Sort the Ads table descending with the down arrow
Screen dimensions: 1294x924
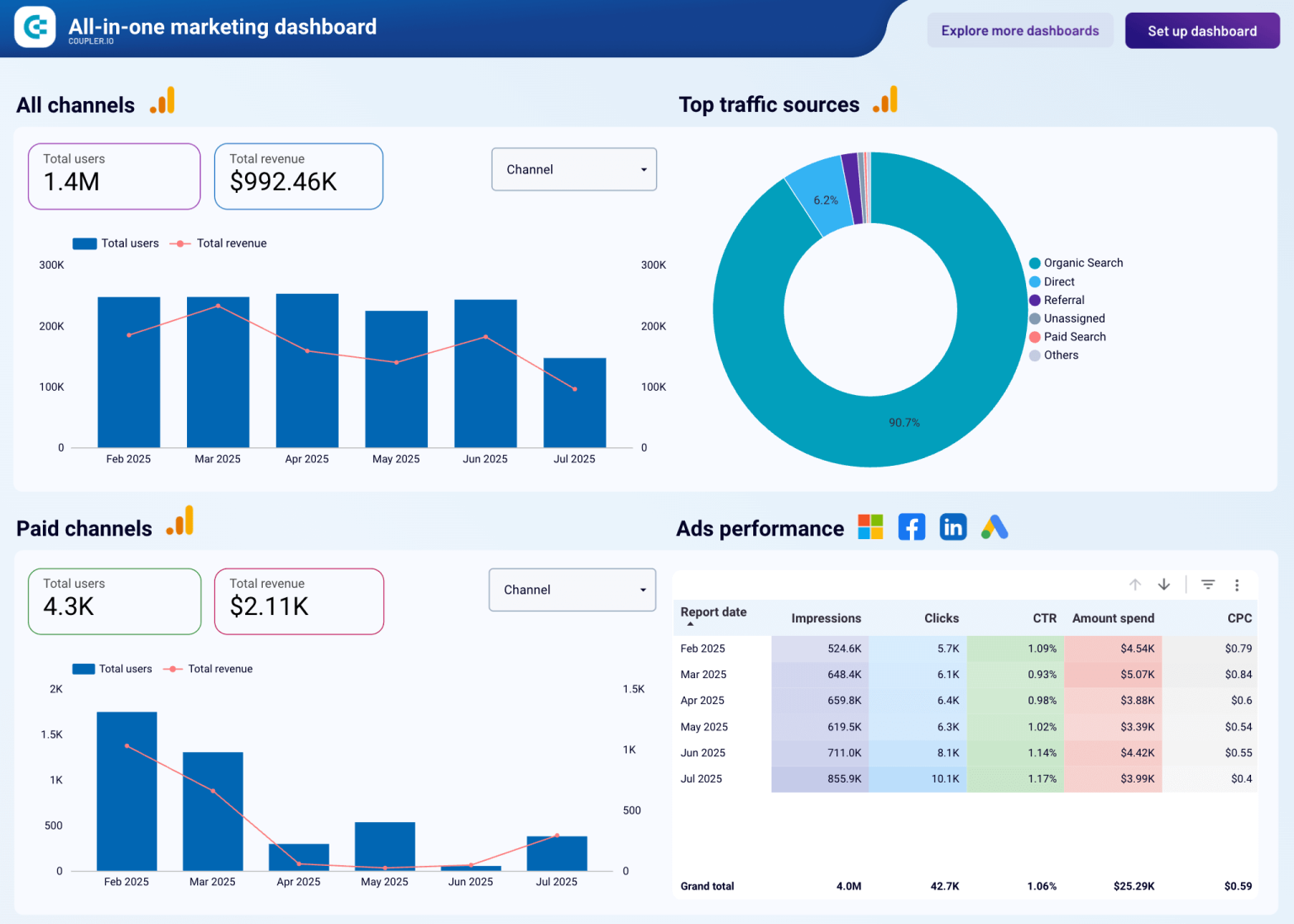tap(1164, 584)
